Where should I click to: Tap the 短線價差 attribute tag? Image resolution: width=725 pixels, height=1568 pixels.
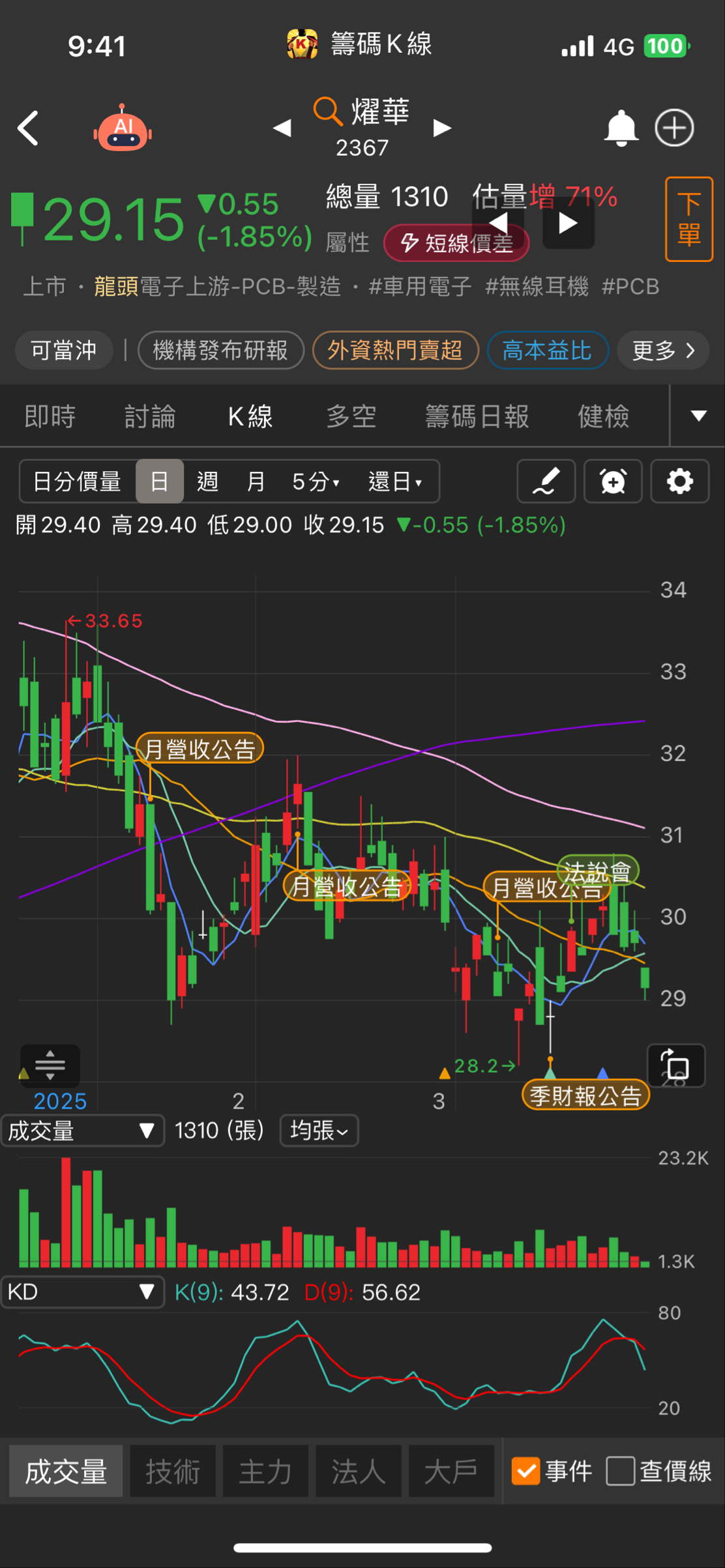pyautogui.click(x=456, y=243)
